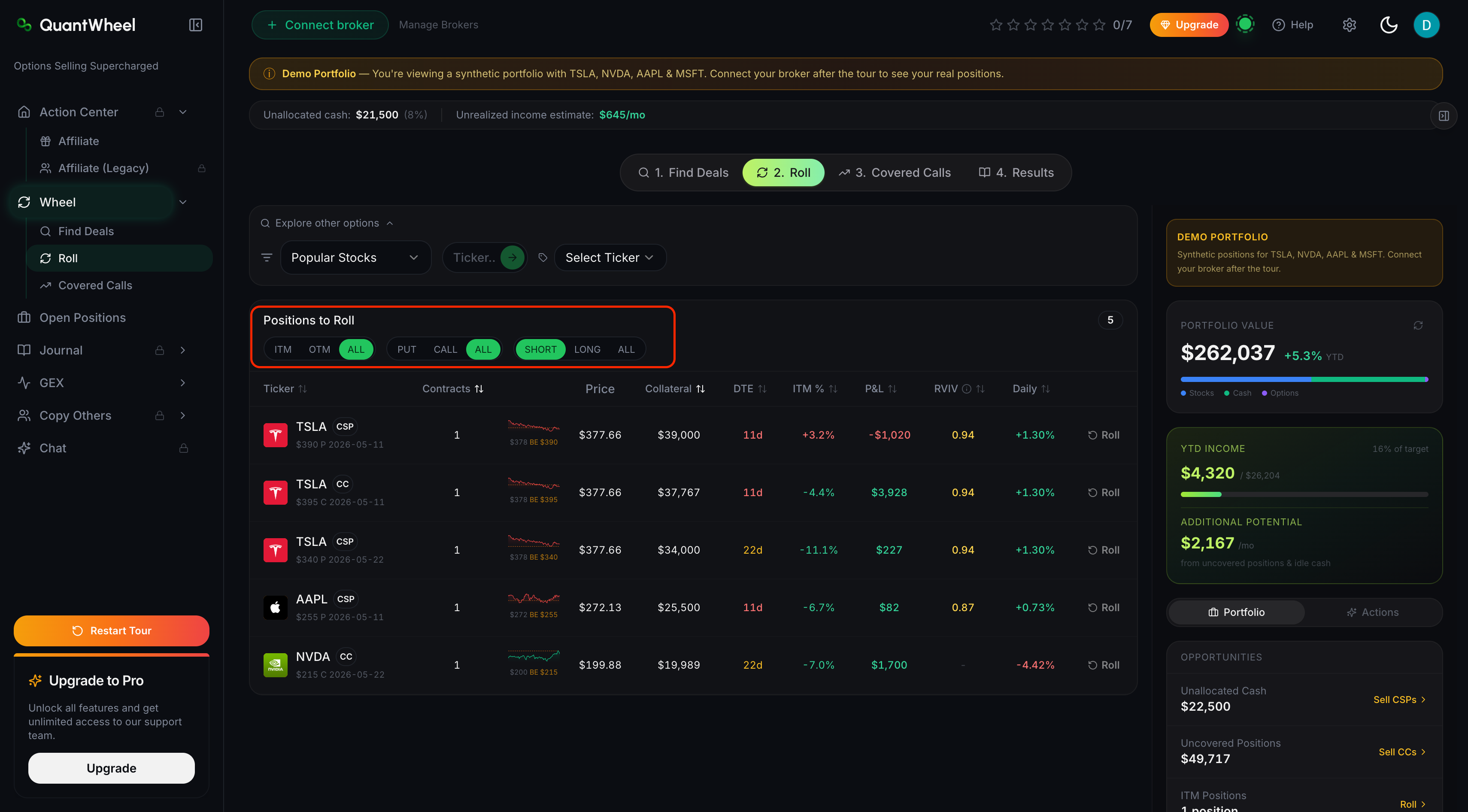Viewport: 1468px width, 812px height.
Task: Refresh portfolio value icon
Action: 1418,325
